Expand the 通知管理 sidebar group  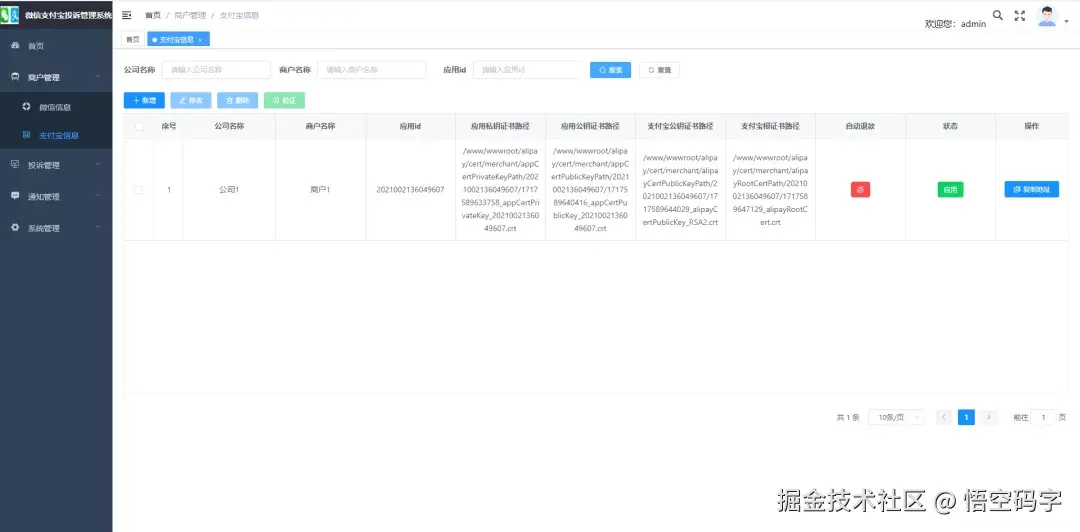click(56, 196)
